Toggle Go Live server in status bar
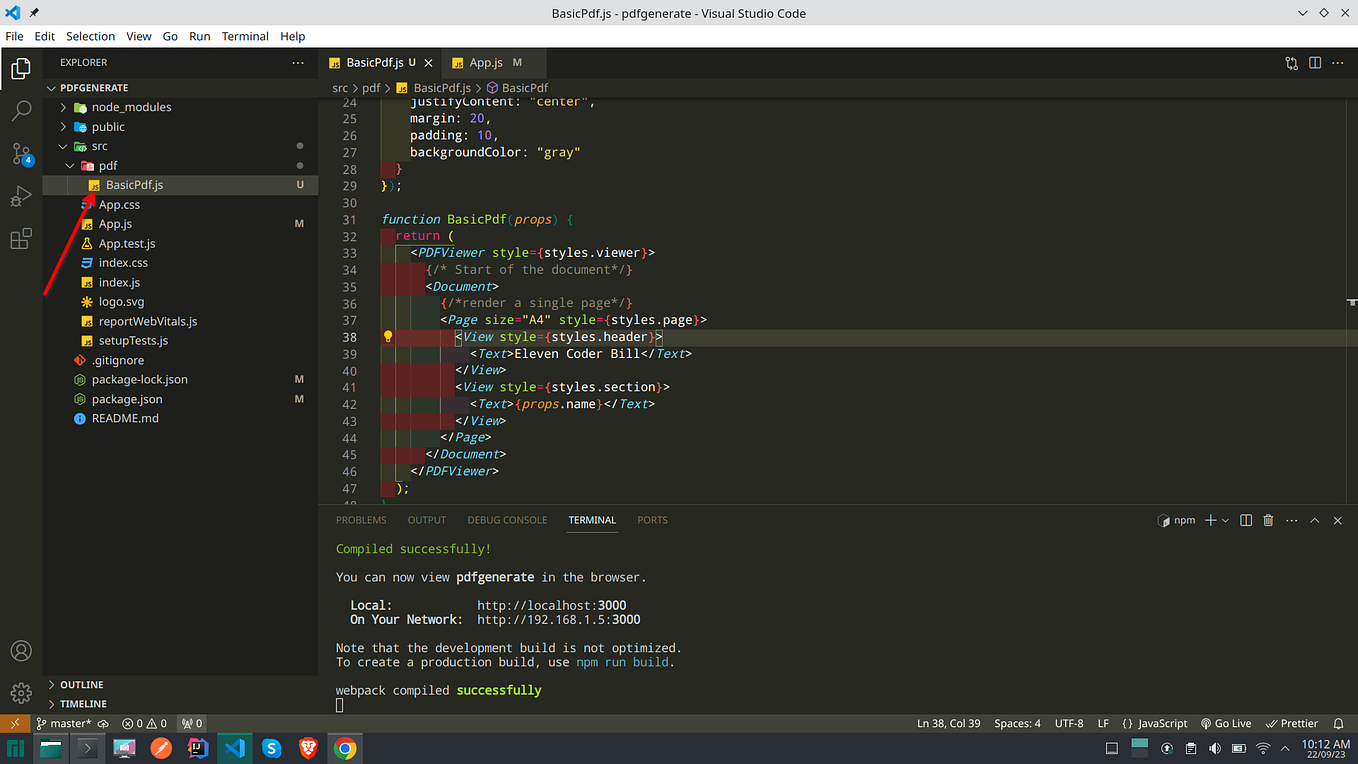1358x764 pixels. click(x=1226, y=723)
